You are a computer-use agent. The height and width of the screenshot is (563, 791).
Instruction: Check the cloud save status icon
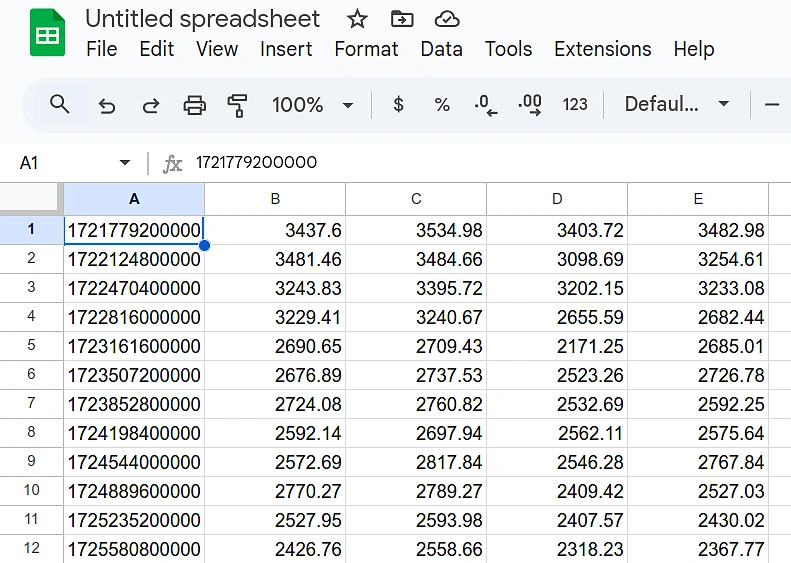(447, 19)
